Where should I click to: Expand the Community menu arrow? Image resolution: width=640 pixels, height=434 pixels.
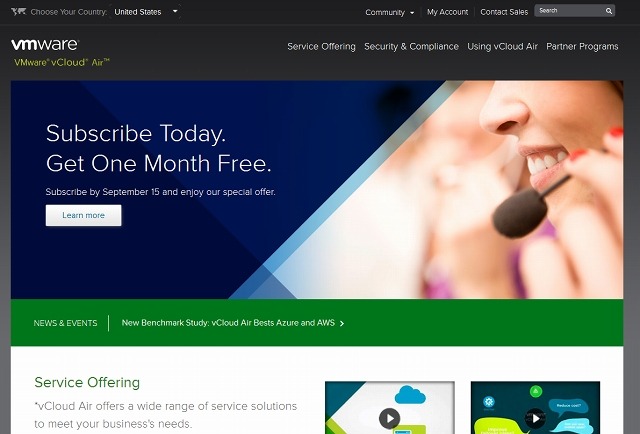(x=412, y=13)
